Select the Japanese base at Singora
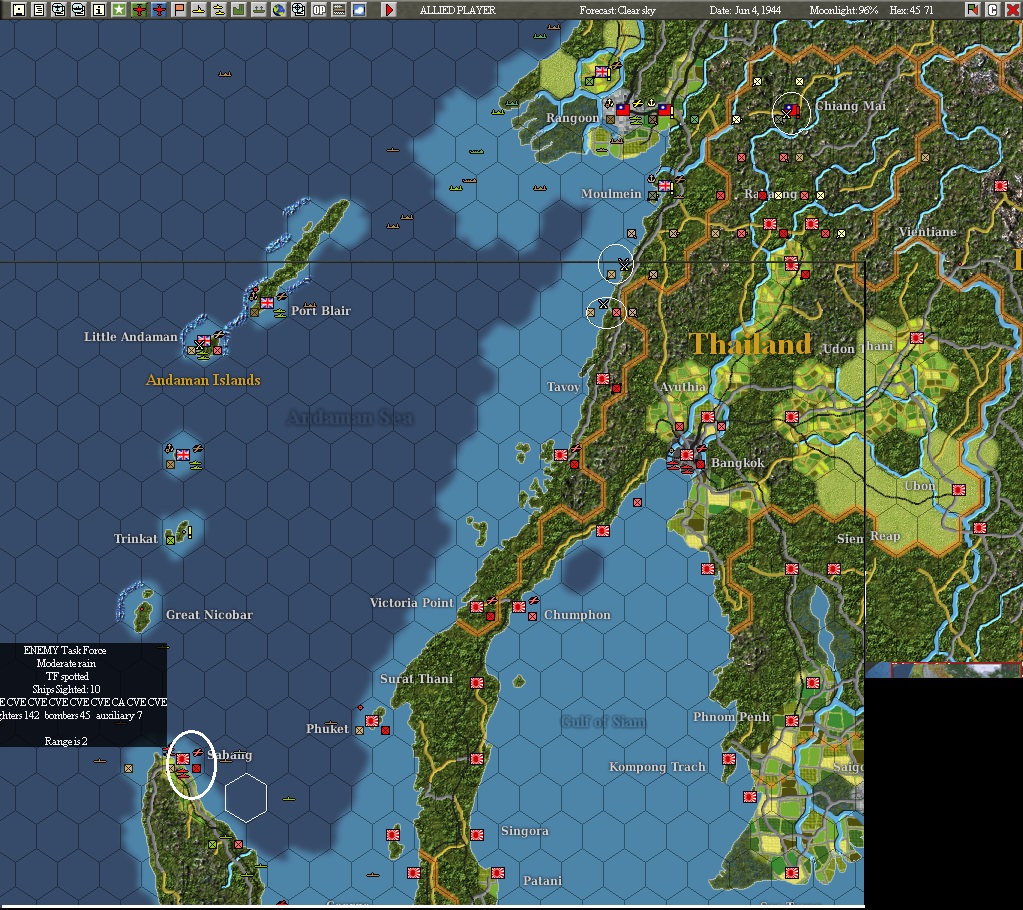Image resolution: width=1023 pixels, height=910 pixels. pyautogui.click(x=477, y=834)
